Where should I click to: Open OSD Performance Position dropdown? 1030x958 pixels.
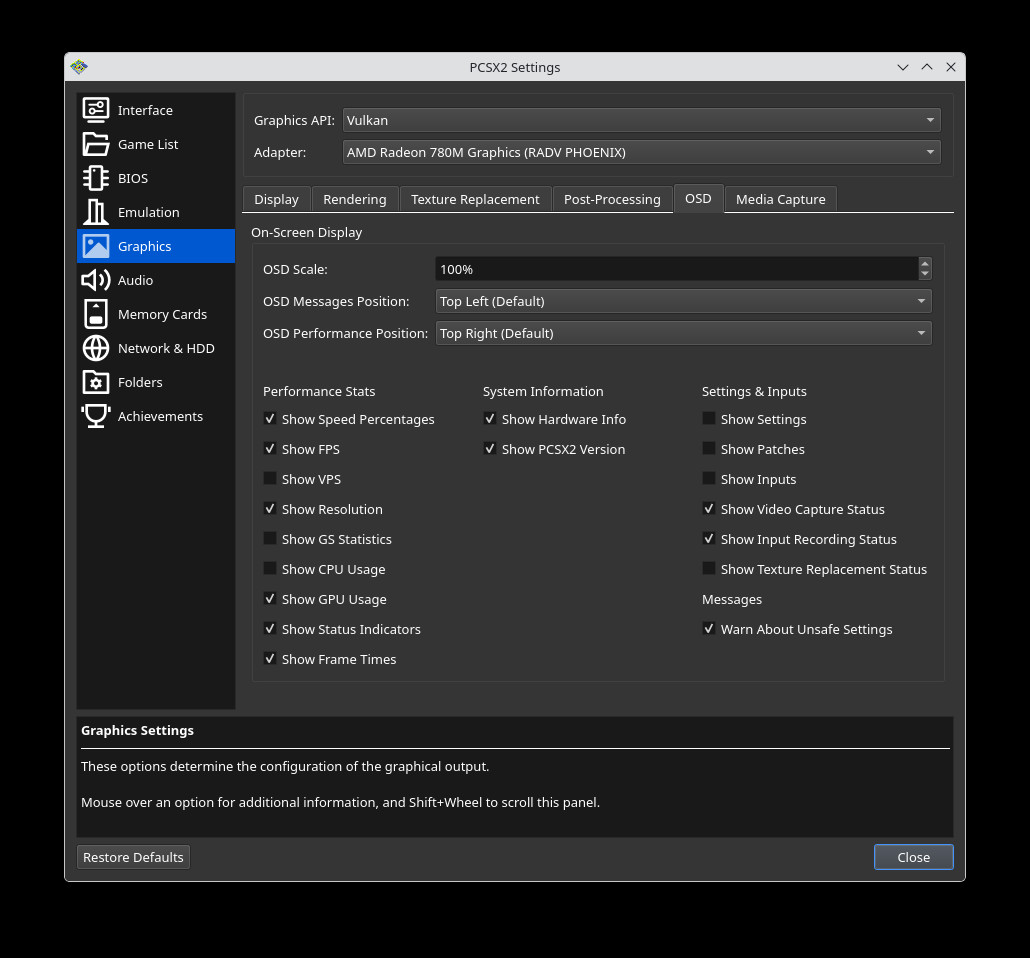(683, 333)
